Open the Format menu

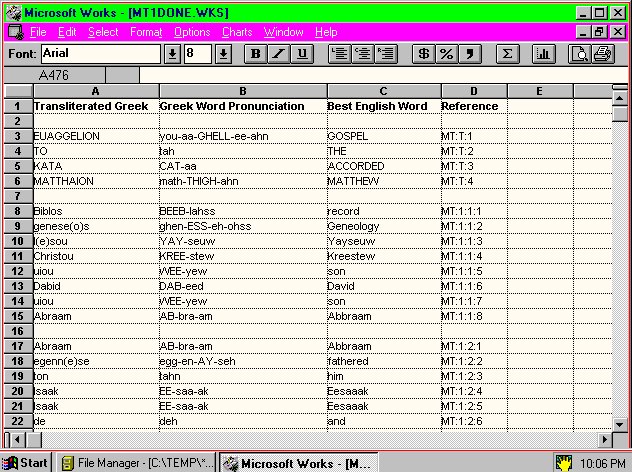click(146, 32)
